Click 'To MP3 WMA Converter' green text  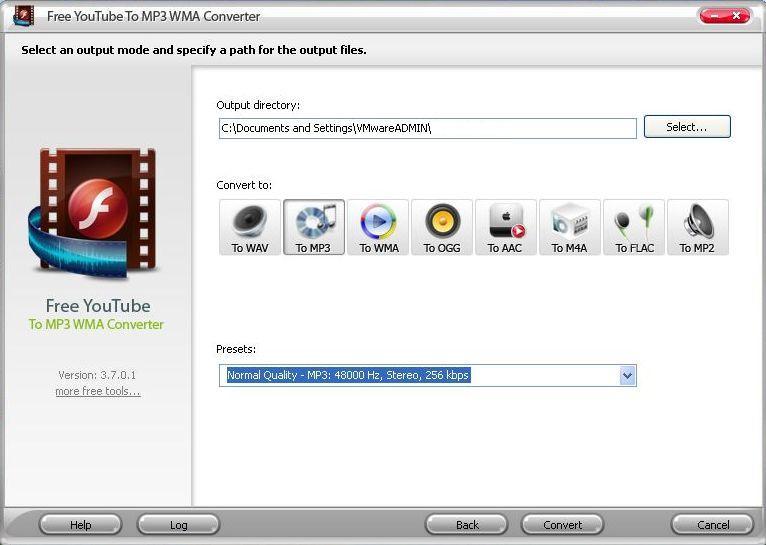click(96, 324)
